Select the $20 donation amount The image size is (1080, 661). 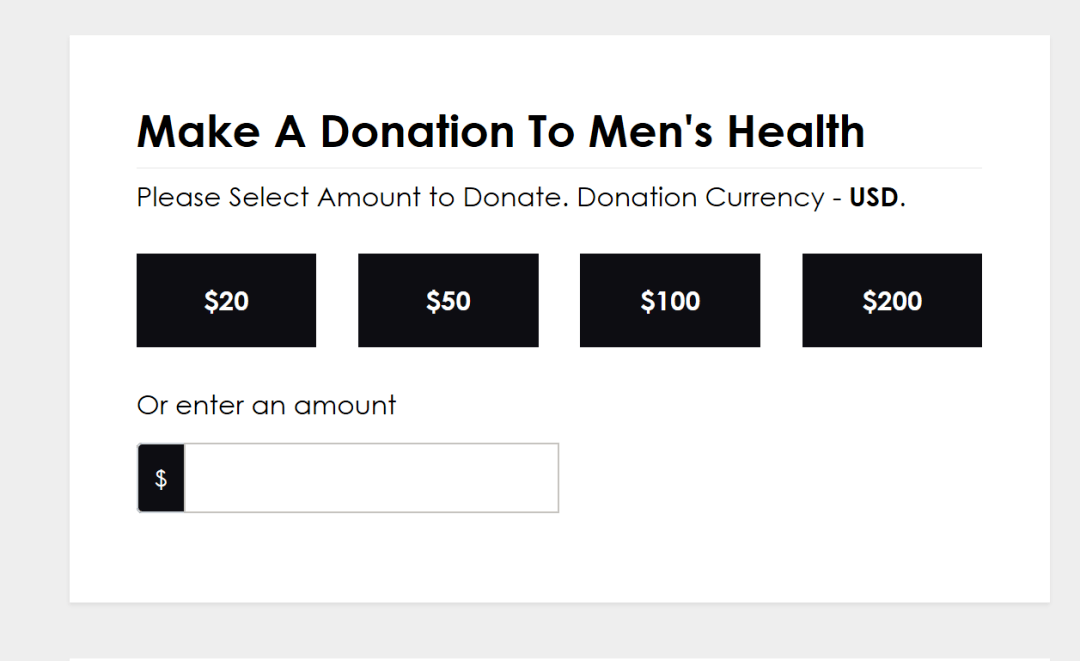coord(226,301)
